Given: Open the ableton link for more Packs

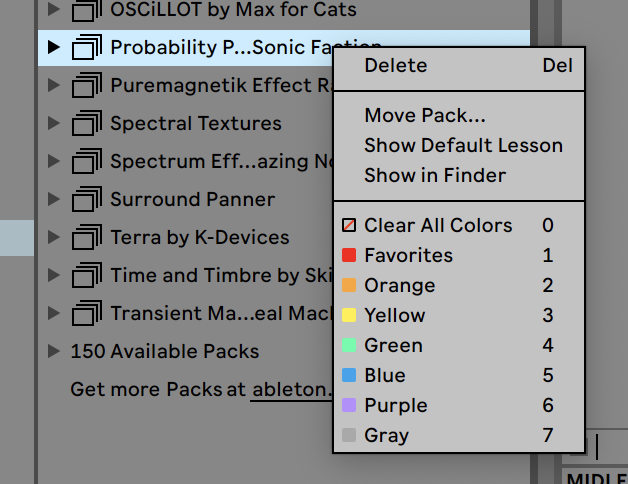Looking at the screenshot, I should (292, 389).
